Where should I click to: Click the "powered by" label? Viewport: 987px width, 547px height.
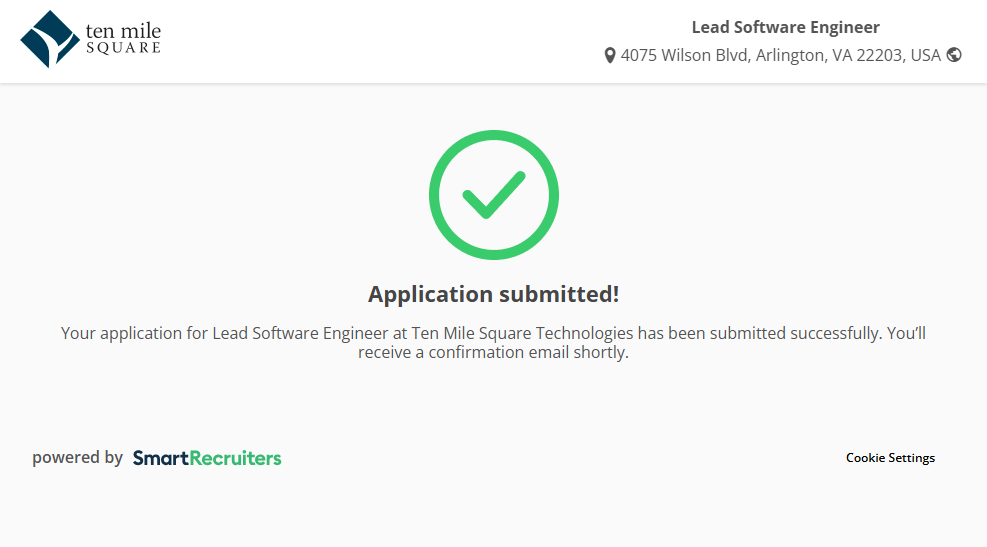pyautogui.click(x=77, y=458)
